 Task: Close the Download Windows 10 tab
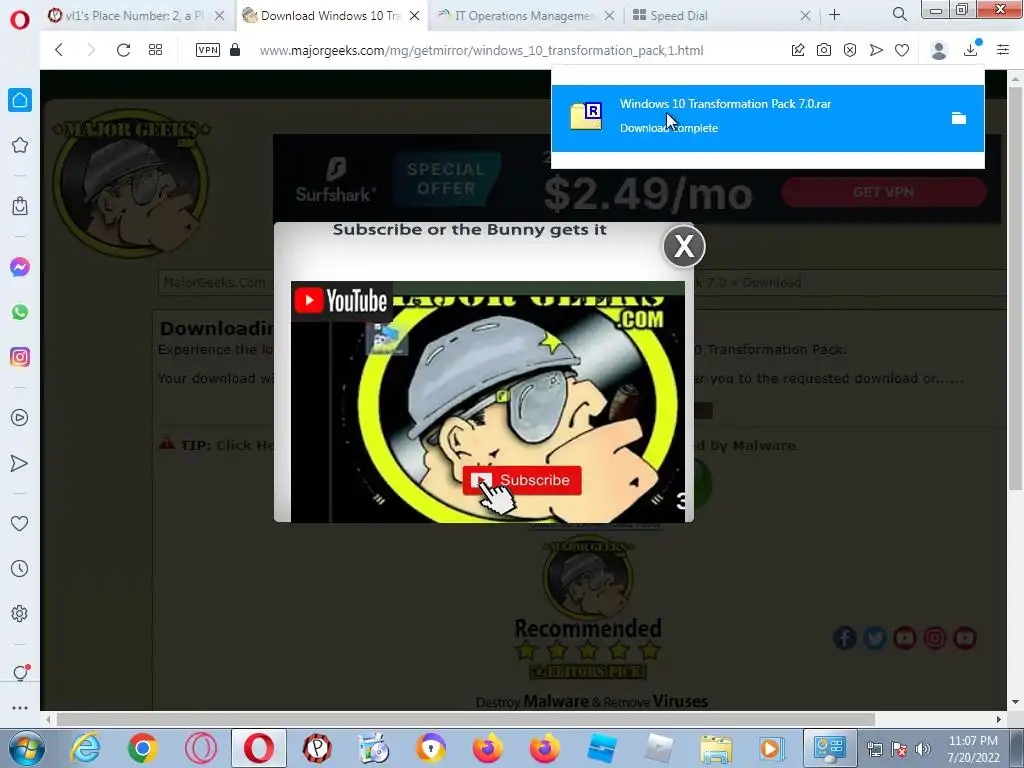(414, 16)
